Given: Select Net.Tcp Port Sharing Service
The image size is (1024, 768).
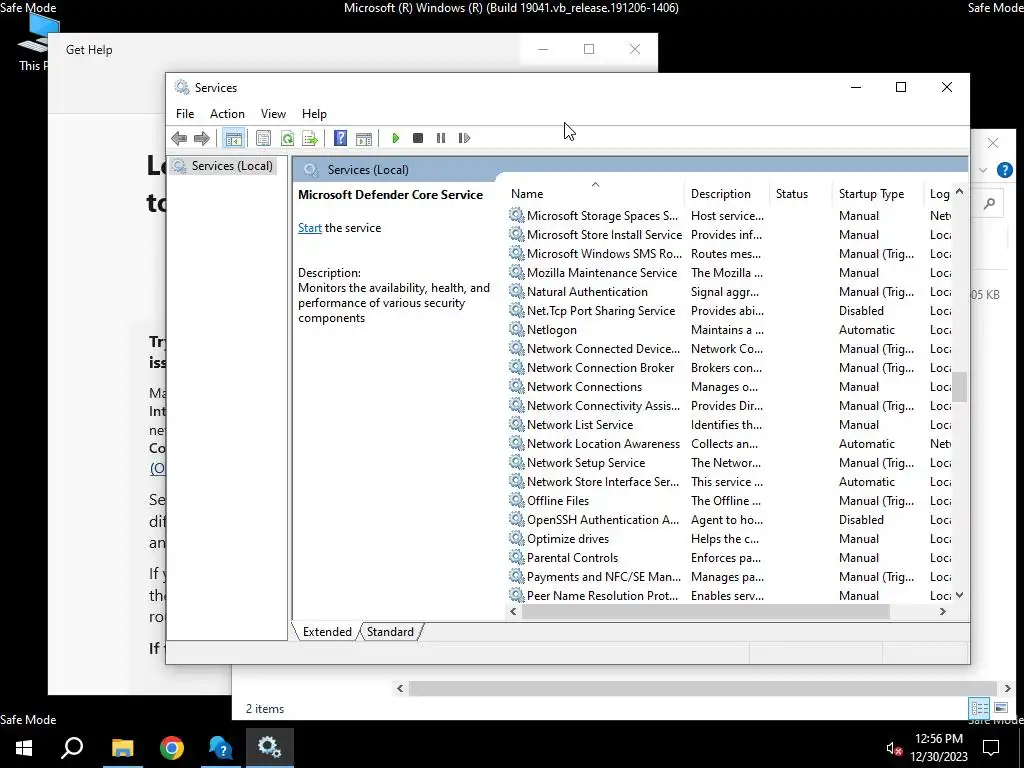Looking at the screenshot, I should 729,310.
